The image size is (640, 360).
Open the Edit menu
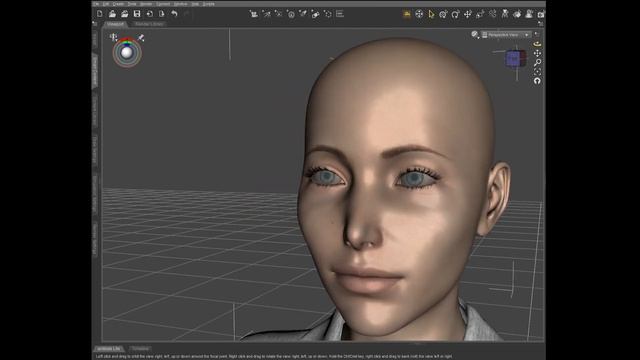[x=106, y=4]
